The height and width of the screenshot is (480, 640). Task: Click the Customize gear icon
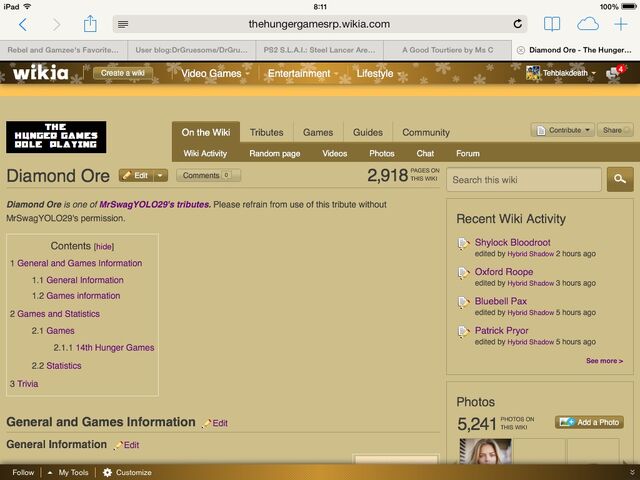point(107,472)
